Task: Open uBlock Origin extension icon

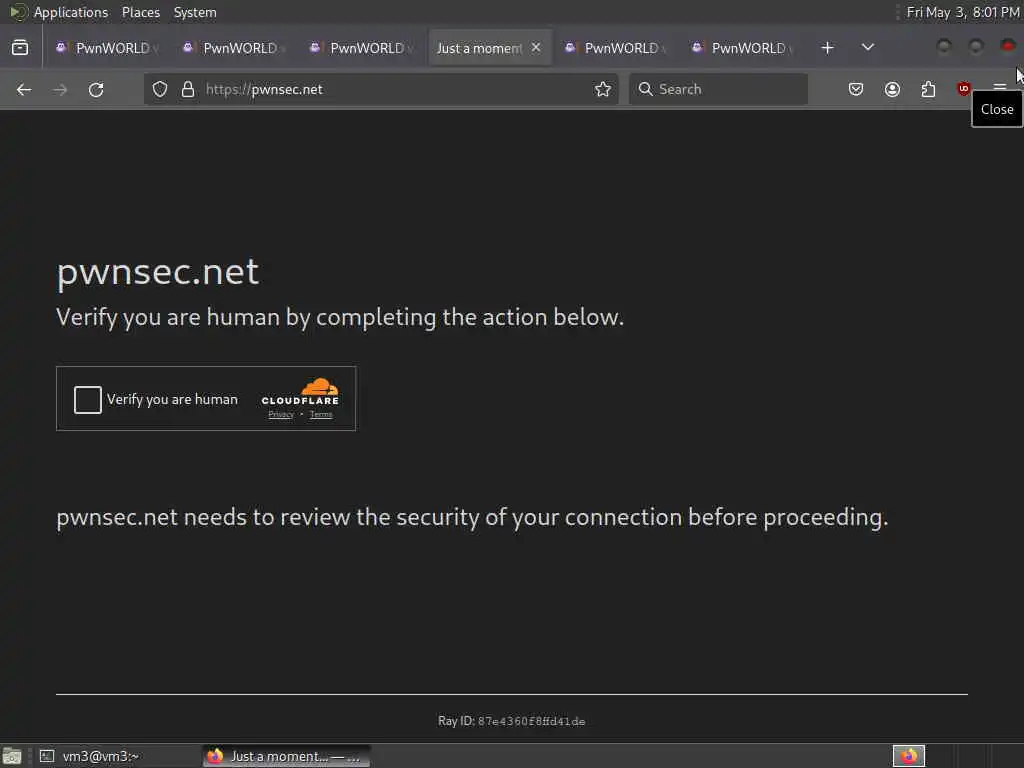Action: pyautogui.click(x=963, y=89)
